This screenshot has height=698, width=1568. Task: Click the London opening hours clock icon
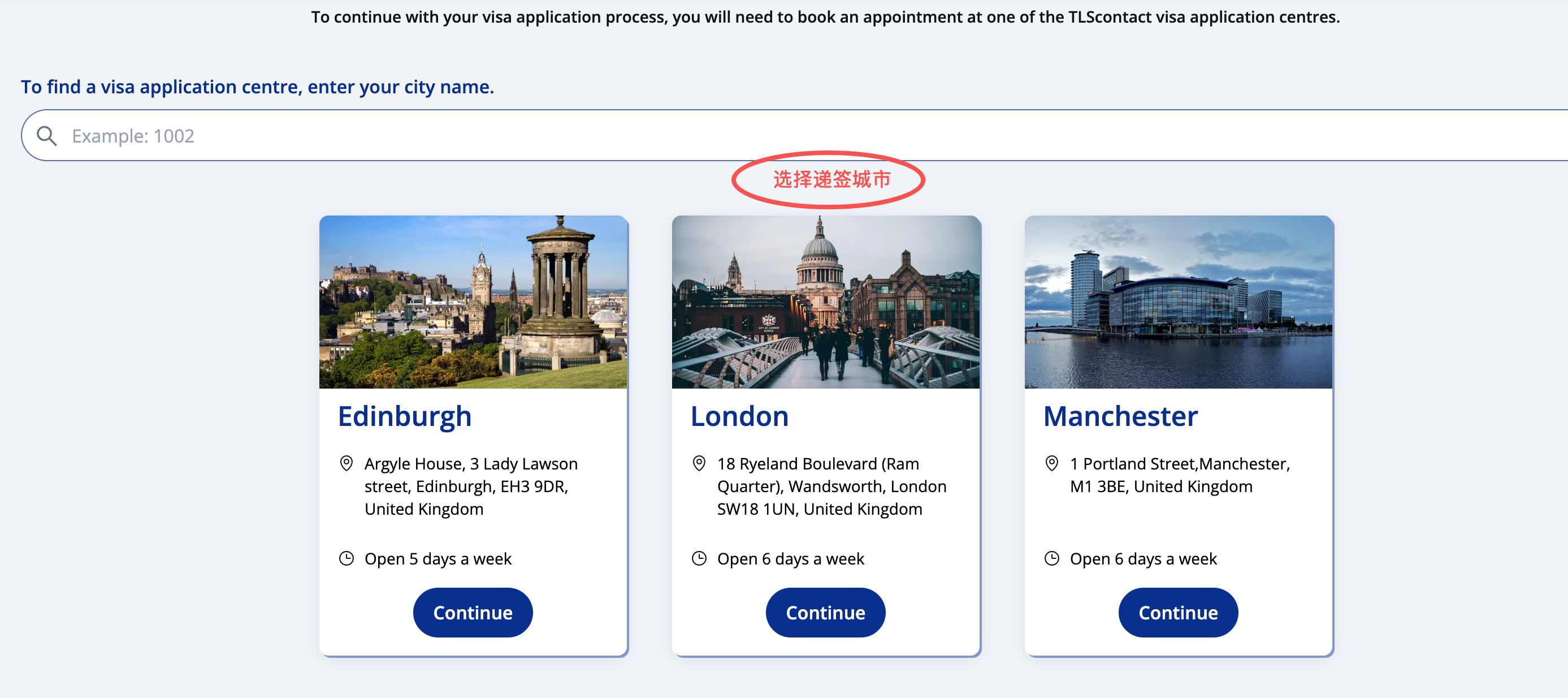[x=699, y=558]
